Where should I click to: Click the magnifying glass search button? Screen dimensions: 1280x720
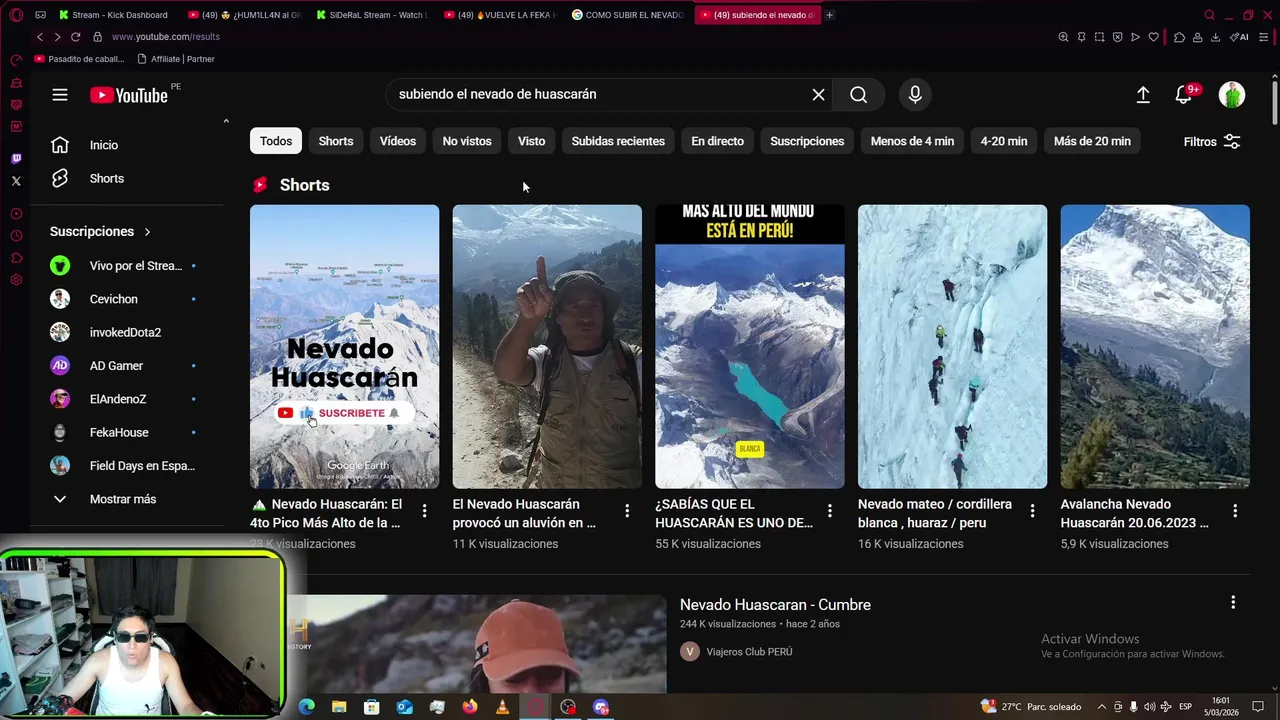tap(858, 94)
